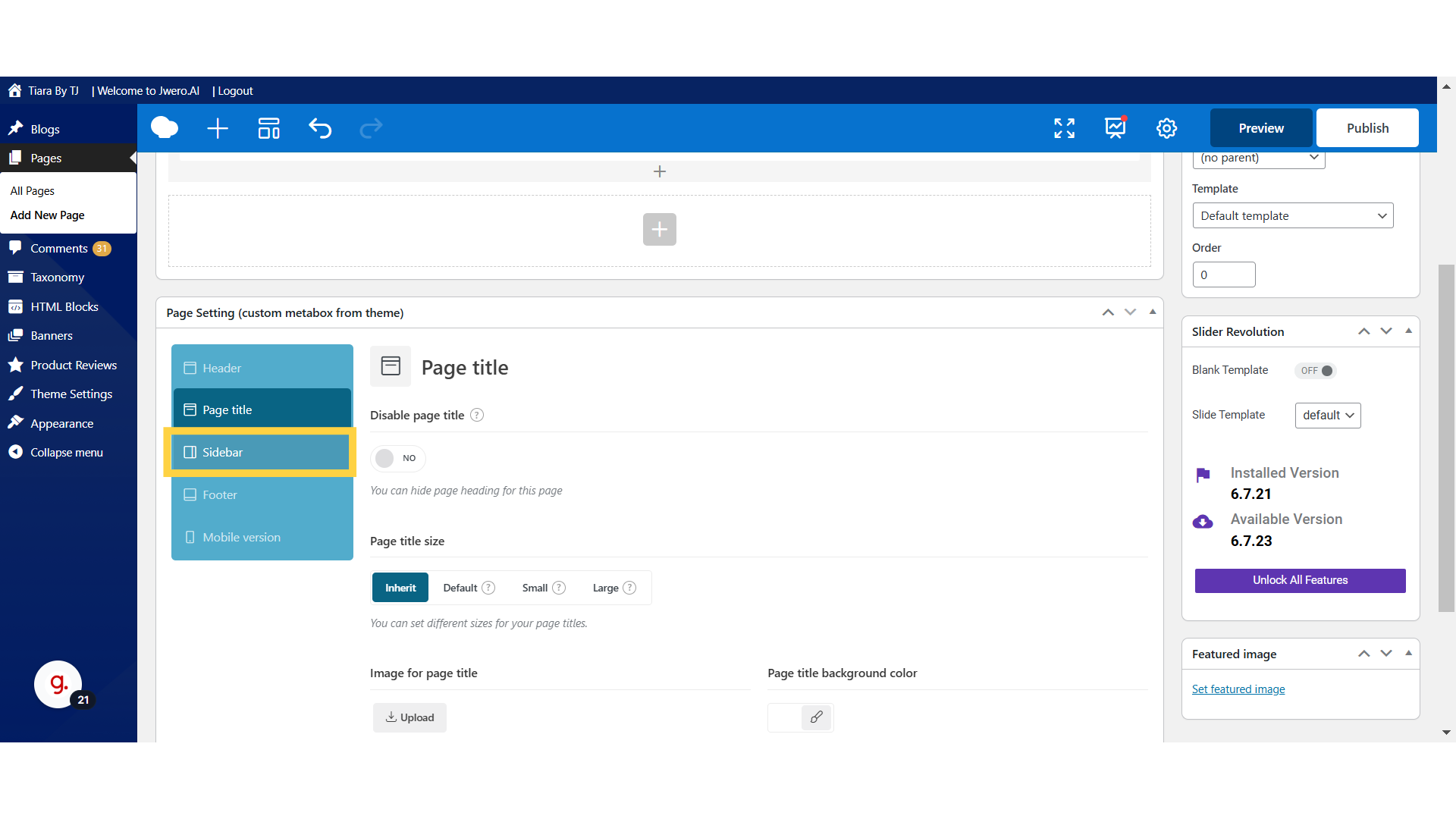Publish the page
The width and height of the screenshot is (1456, 819).
[1367, 127]
